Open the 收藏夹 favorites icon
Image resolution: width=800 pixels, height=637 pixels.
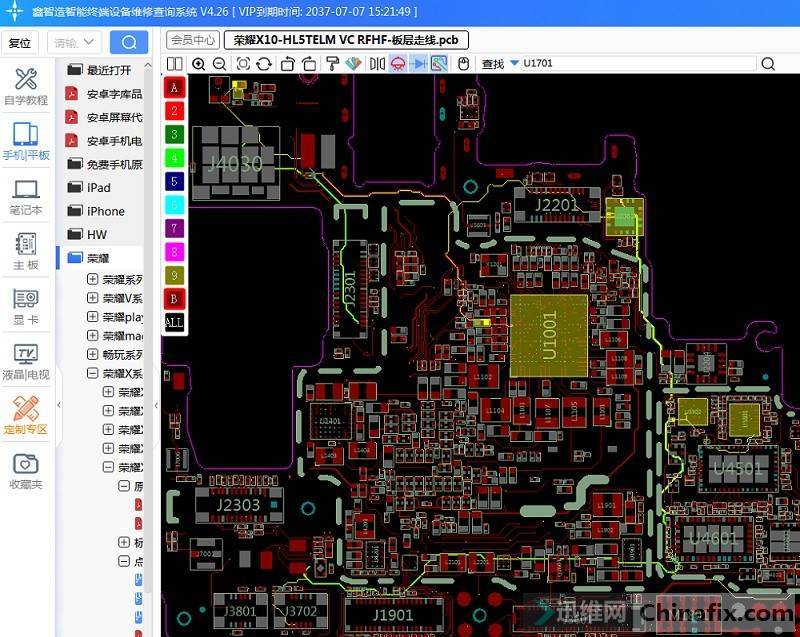(x=26, y=471)
